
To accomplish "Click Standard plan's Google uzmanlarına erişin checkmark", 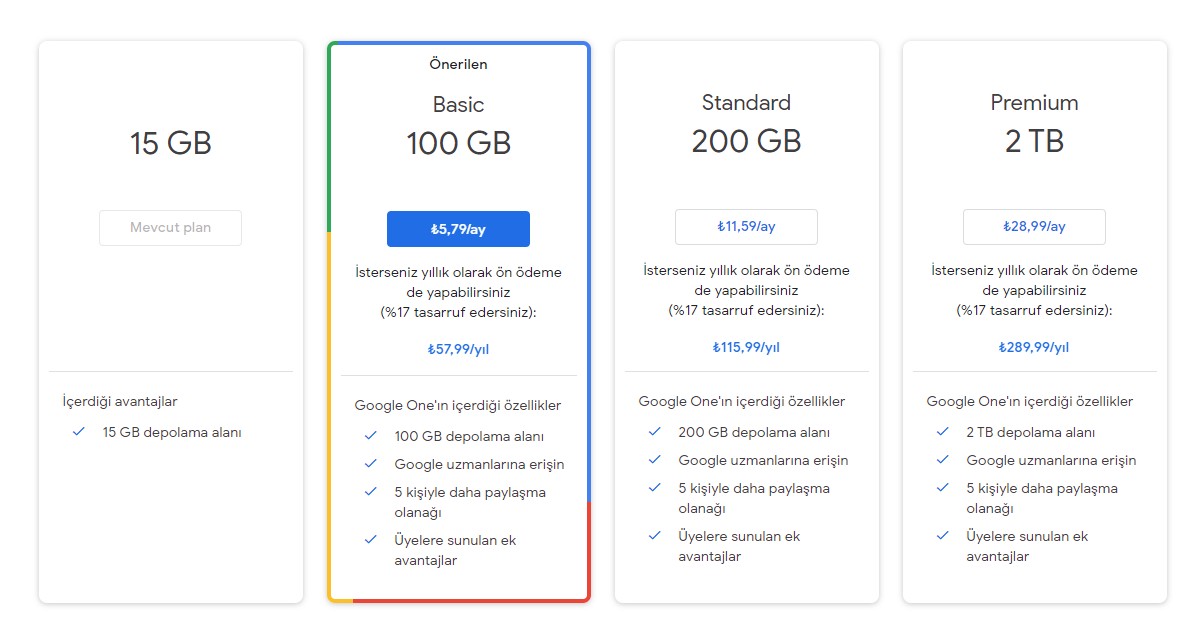I will pyautogui.click(x=655, y=460).
